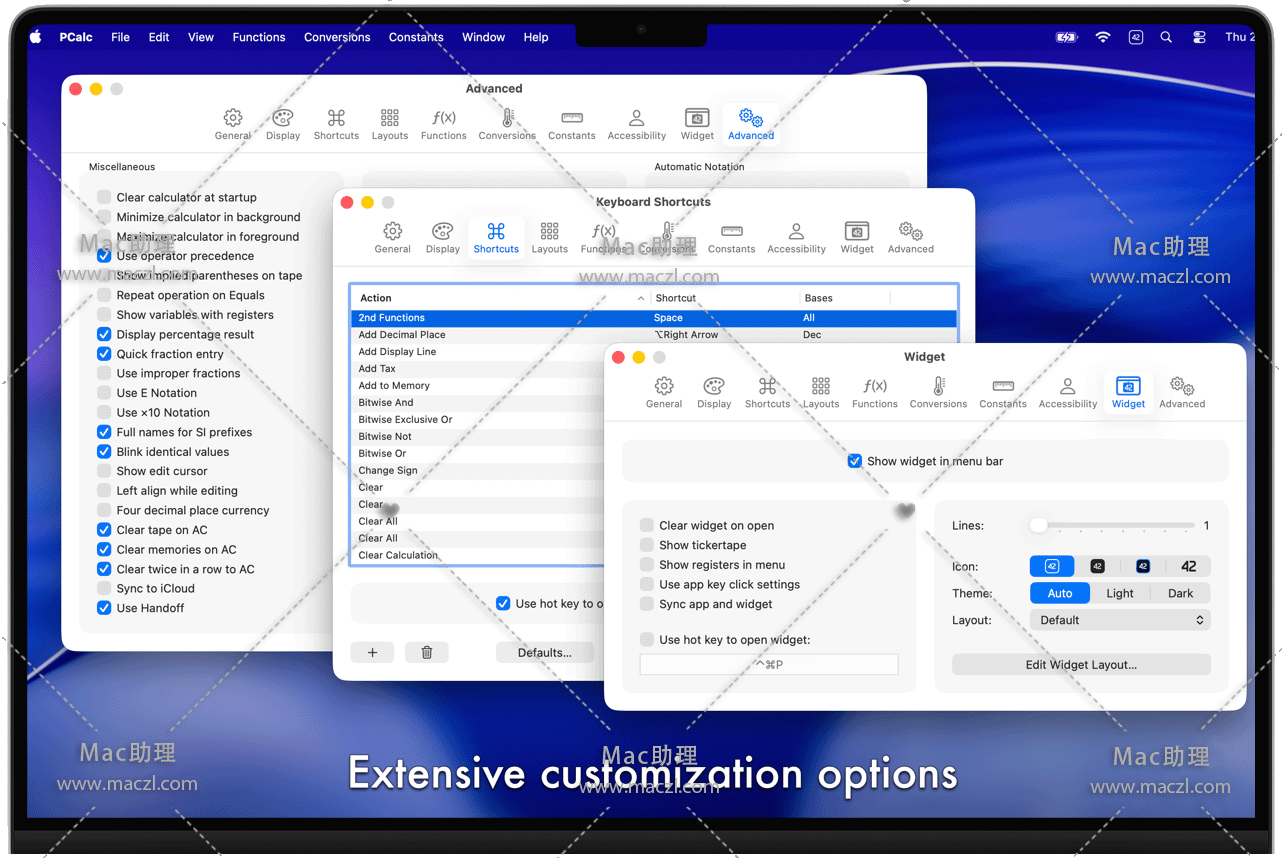1282x858 pixels.
Task: Click Functions f(x) icon in Advanced window
Action: point(443,124)
